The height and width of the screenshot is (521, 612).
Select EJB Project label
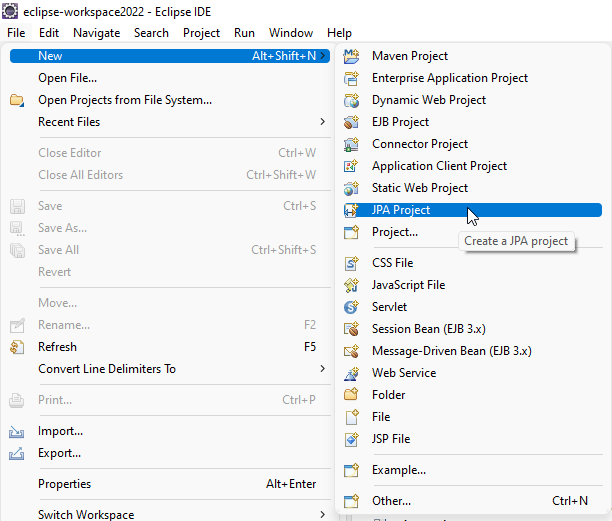click(x=400, y=122)
